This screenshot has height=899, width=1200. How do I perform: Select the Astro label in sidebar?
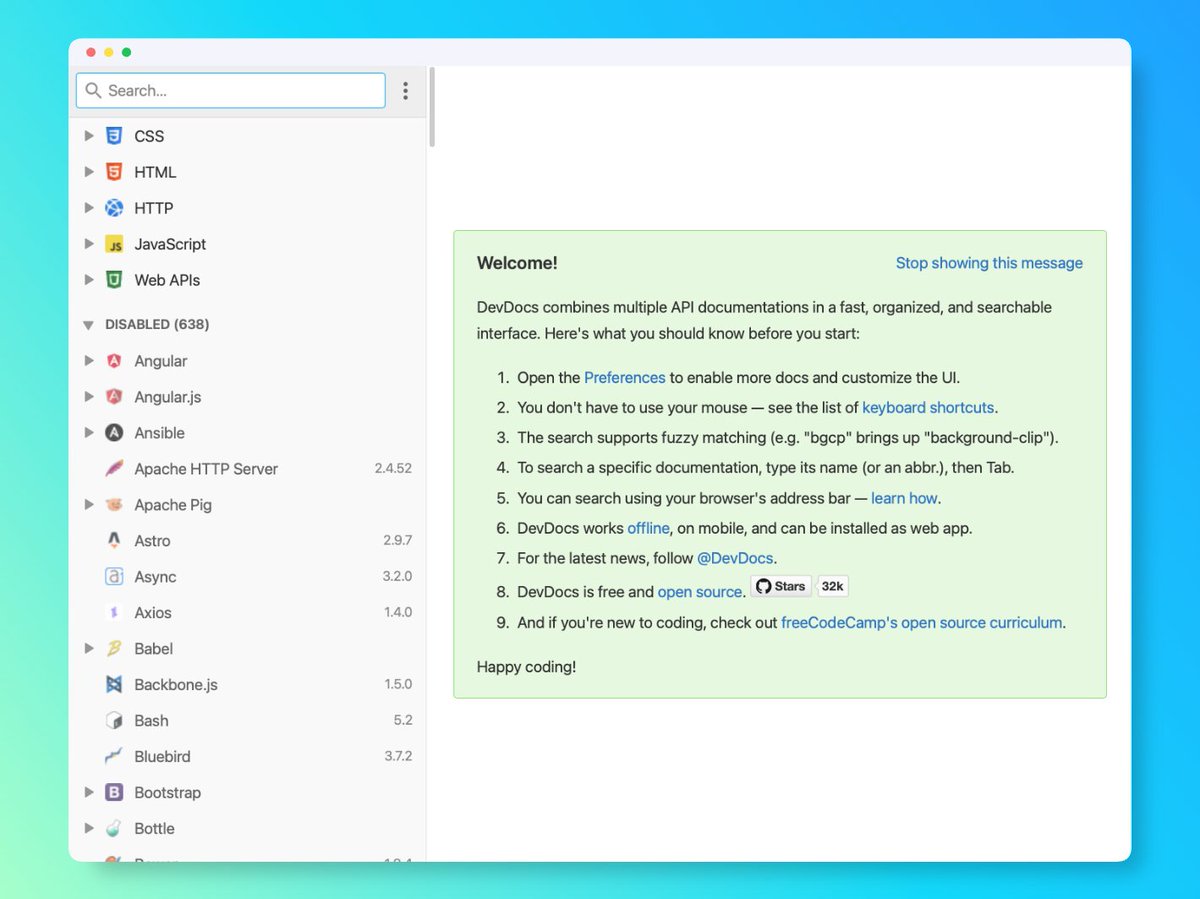pos(152,541)
